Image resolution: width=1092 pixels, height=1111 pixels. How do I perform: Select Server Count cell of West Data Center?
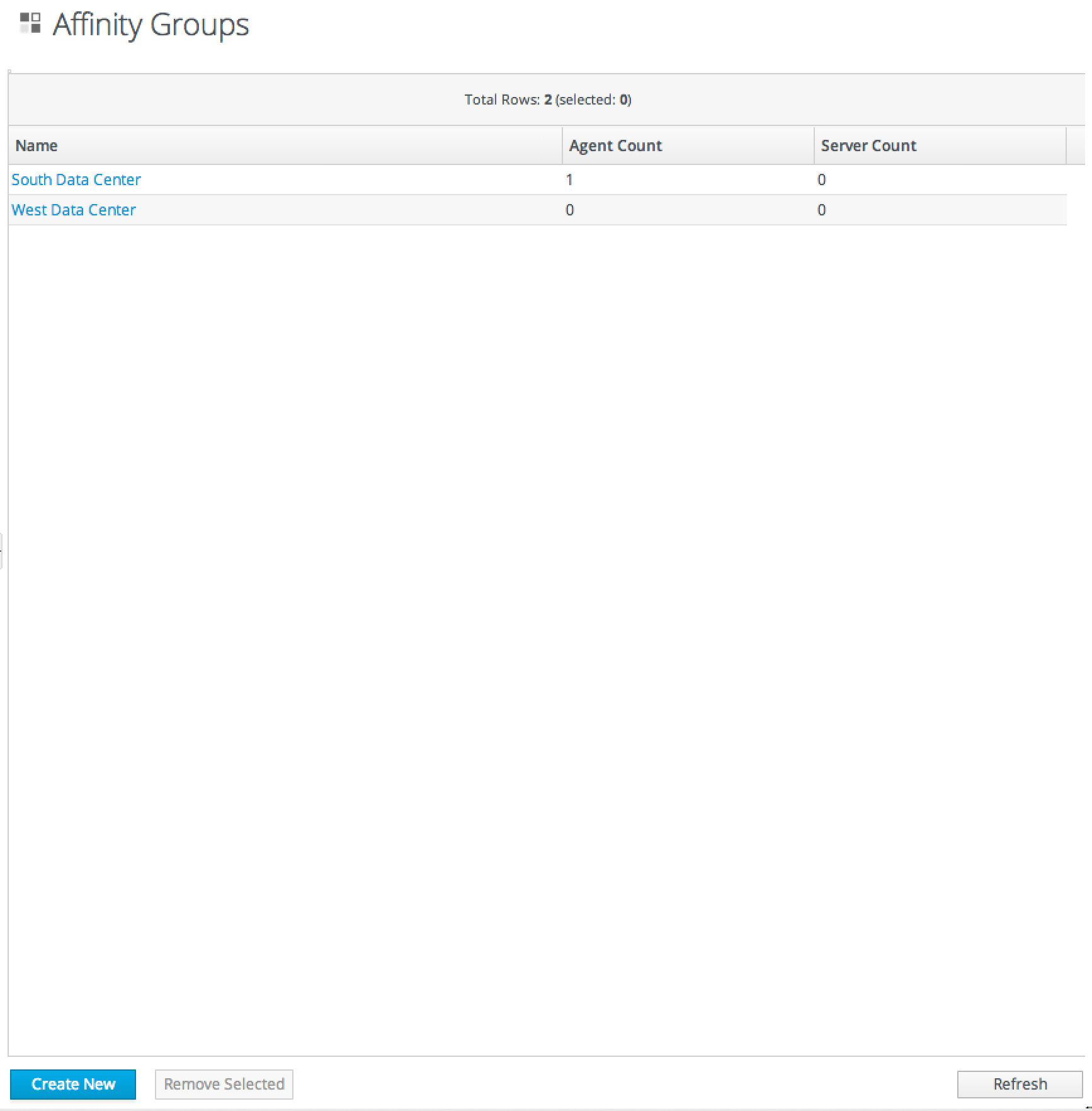(940, 210)
